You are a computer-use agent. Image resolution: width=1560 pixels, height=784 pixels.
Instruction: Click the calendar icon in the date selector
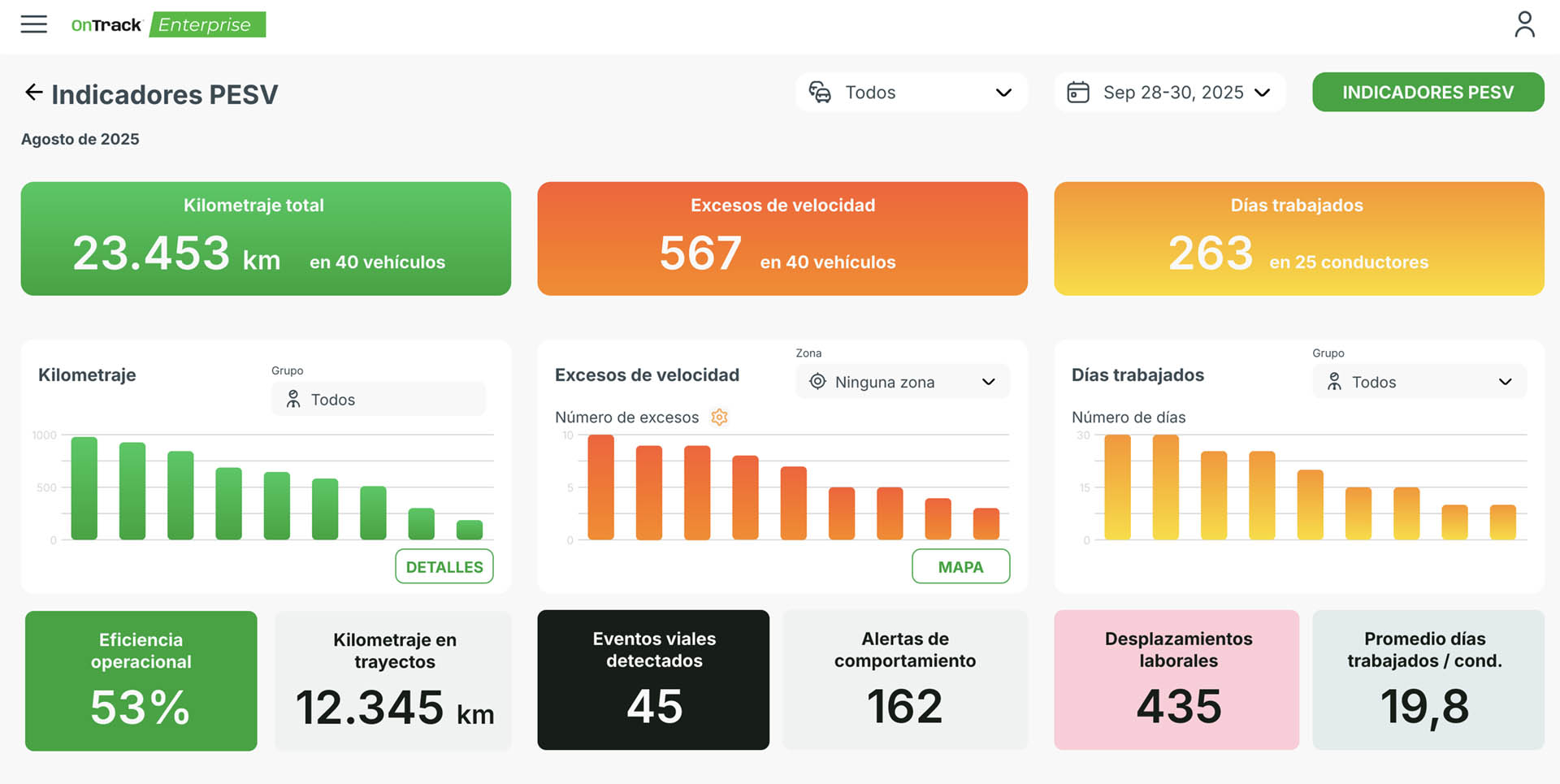1077,93
